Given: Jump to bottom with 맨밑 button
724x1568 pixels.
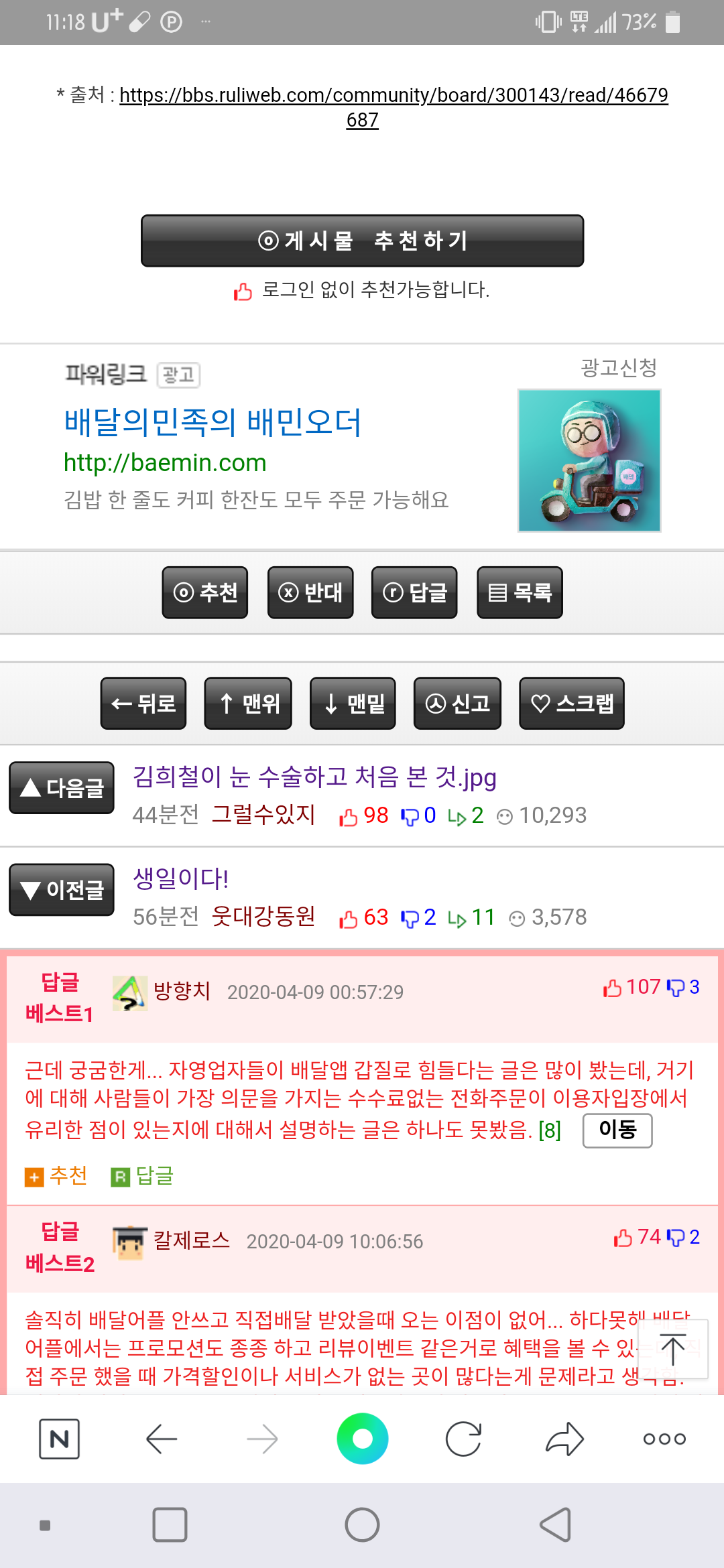Looking at the screenshot, I should coord(353,703).
